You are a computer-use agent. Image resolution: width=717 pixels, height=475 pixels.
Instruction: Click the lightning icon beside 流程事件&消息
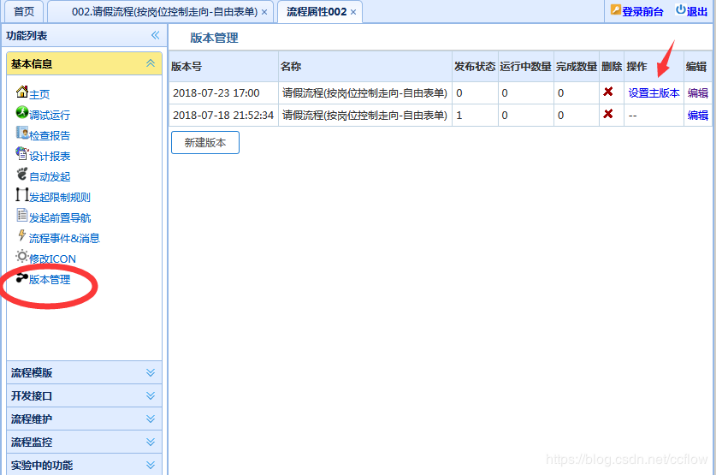coord(22,235)
